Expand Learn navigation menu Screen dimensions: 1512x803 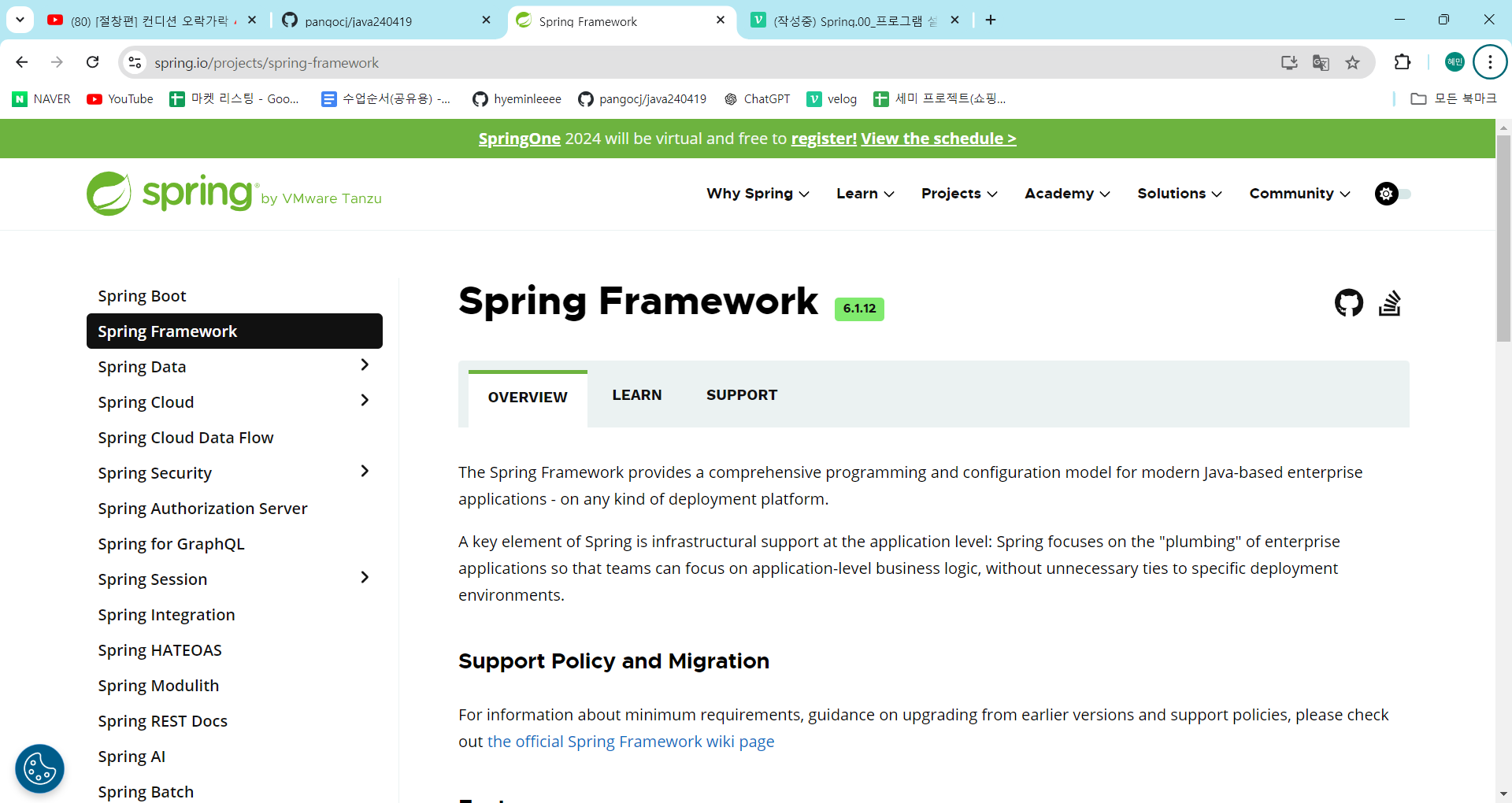click(x=865, y=194)
